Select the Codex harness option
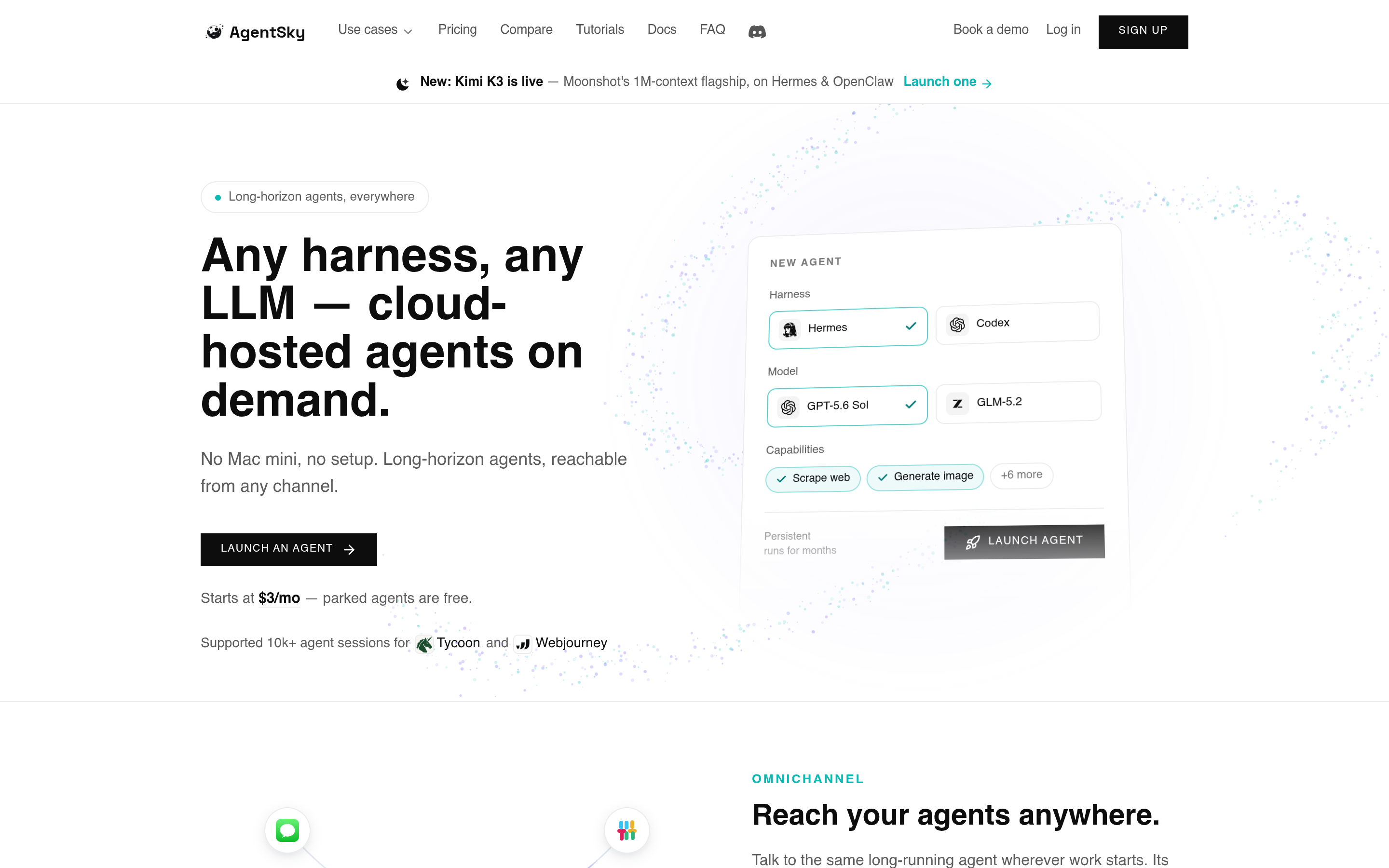 click(1017, 323)
